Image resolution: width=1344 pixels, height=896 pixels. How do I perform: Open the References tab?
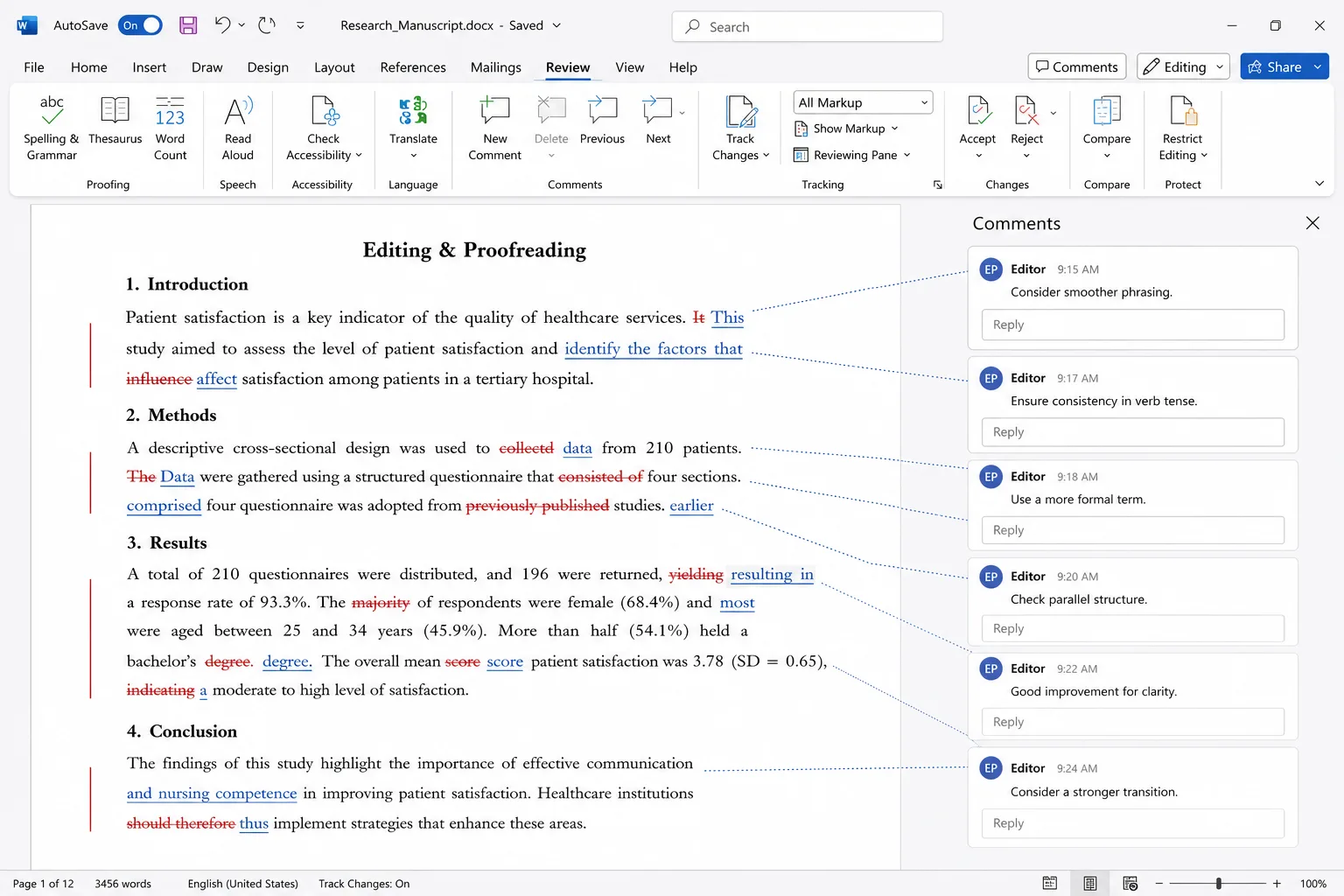[413, 67]
